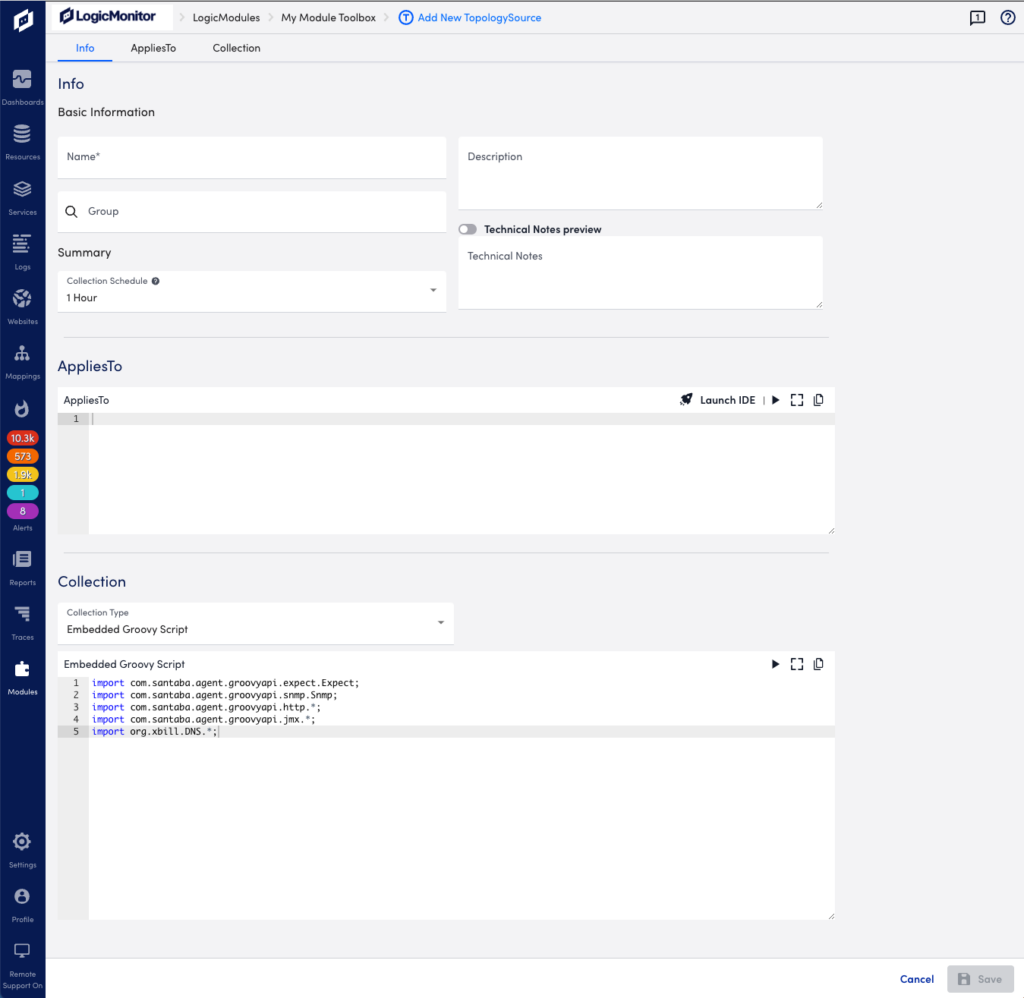Viewport: 1024px width, 998px height.
Task: Open the help question mark icon
Action: tap(1008, 18)
